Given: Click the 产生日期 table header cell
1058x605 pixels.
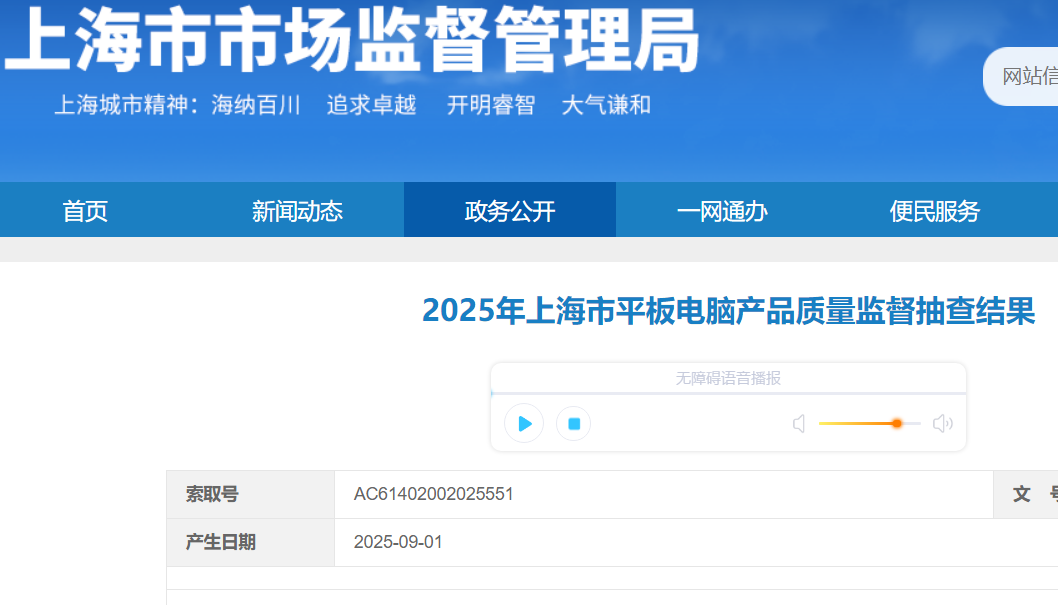Looking at the screenshot, I should 221,542.
